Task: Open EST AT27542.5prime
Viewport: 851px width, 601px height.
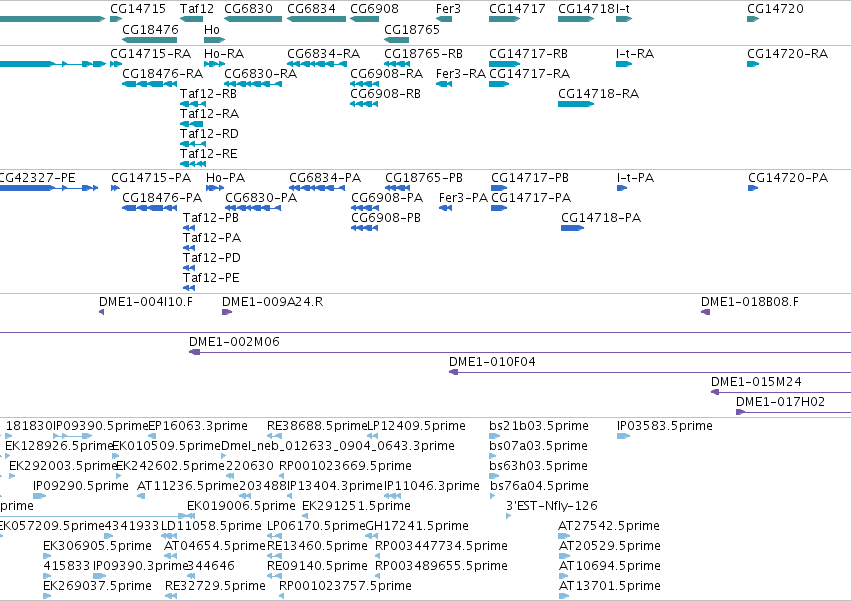Action: coord(608,526)
